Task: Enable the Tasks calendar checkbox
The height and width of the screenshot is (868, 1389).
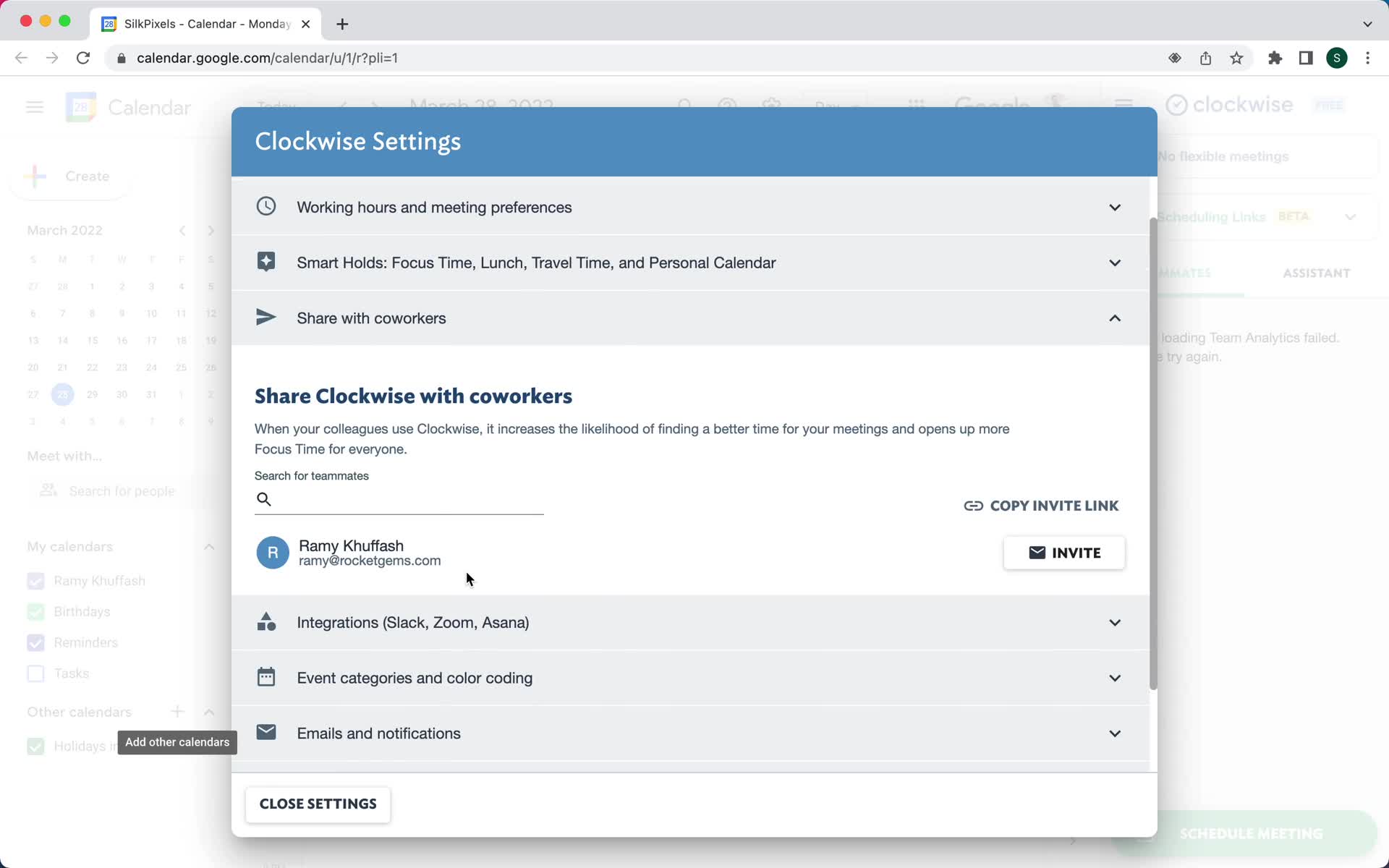Action: [35, 673]
